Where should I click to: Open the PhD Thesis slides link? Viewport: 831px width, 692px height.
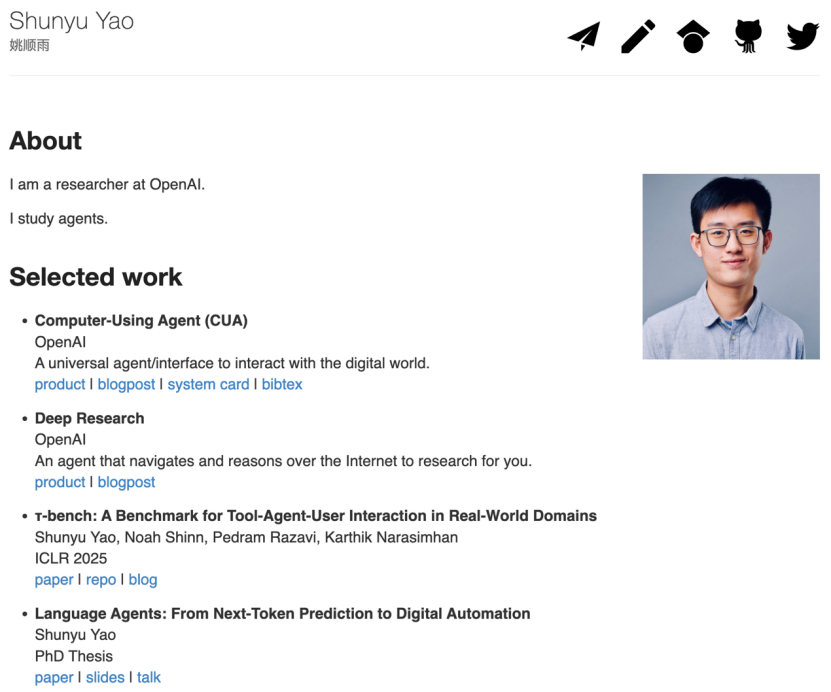coord(105,677)
